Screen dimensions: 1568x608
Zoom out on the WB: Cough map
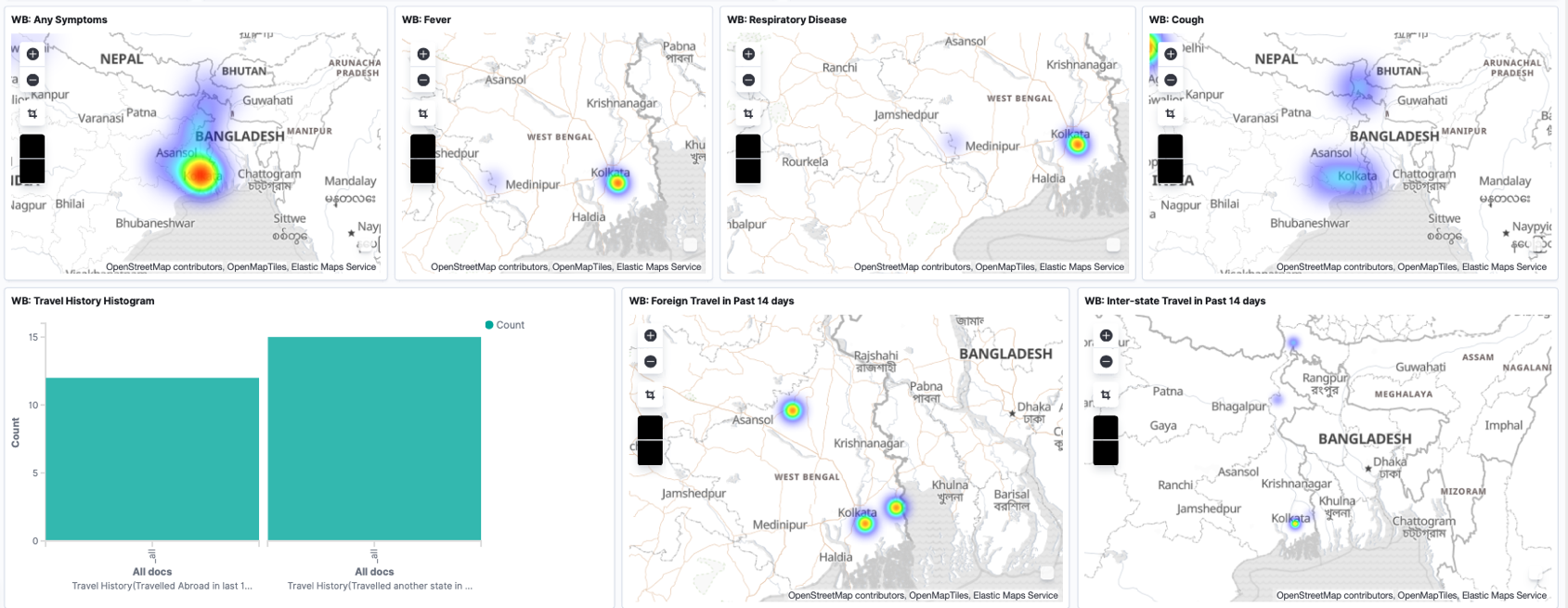pos(1171,81)
